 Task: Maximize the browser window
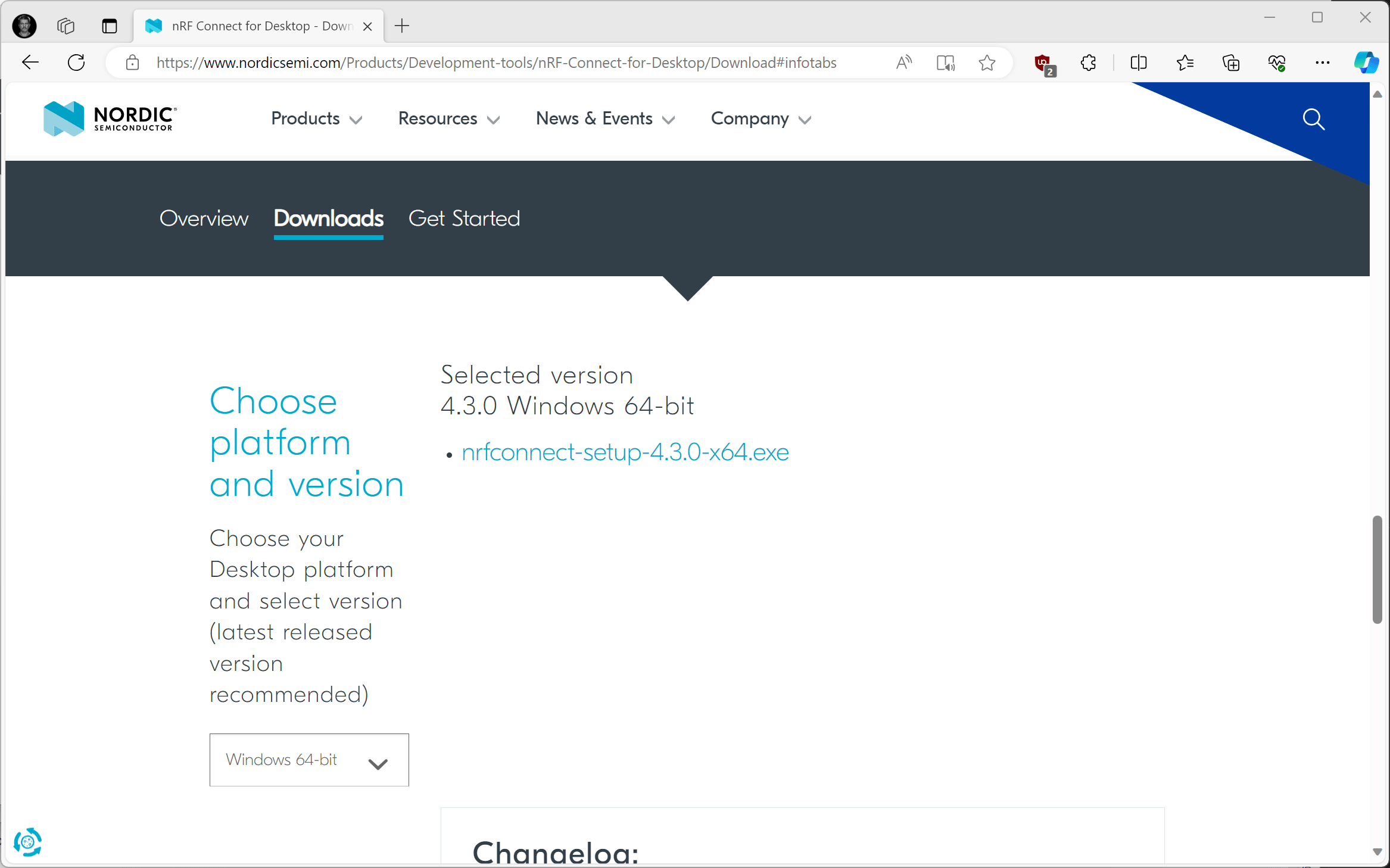pos(1317,18)
